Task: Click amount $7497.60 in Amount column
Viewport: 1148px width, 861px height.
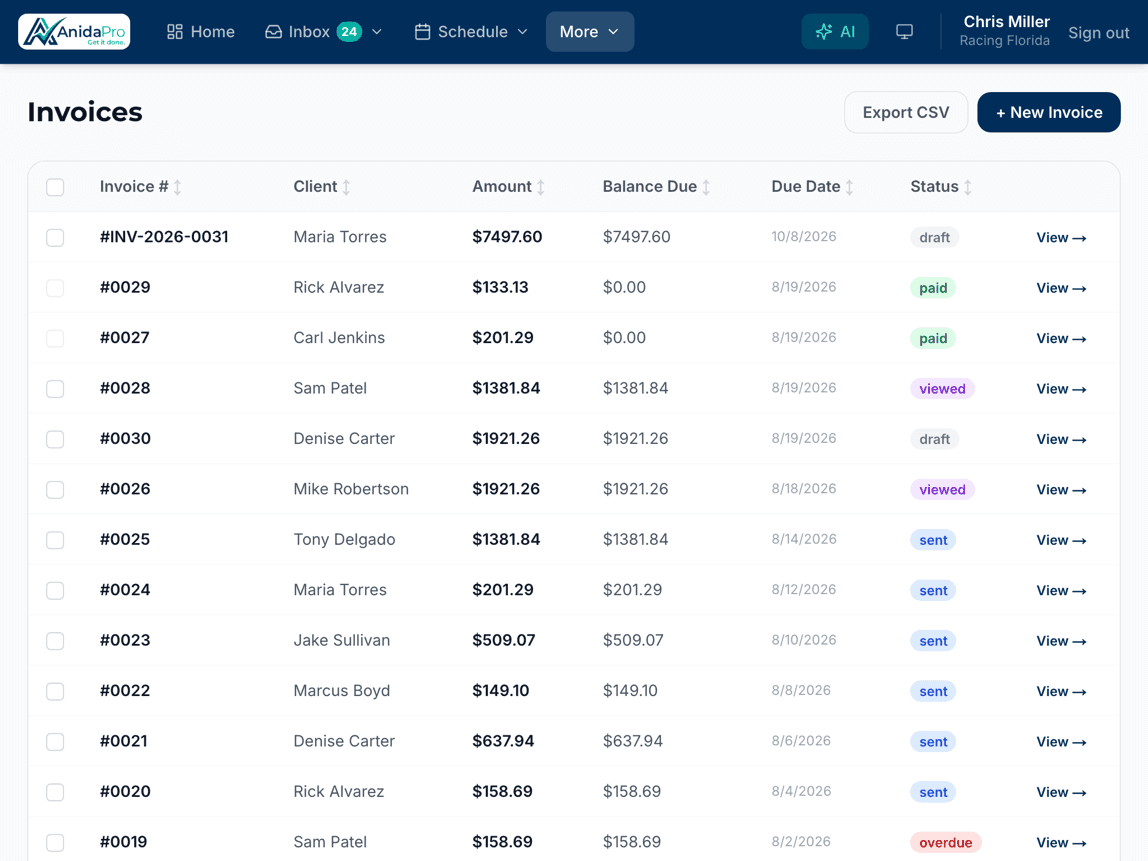Action: (507, 236)
